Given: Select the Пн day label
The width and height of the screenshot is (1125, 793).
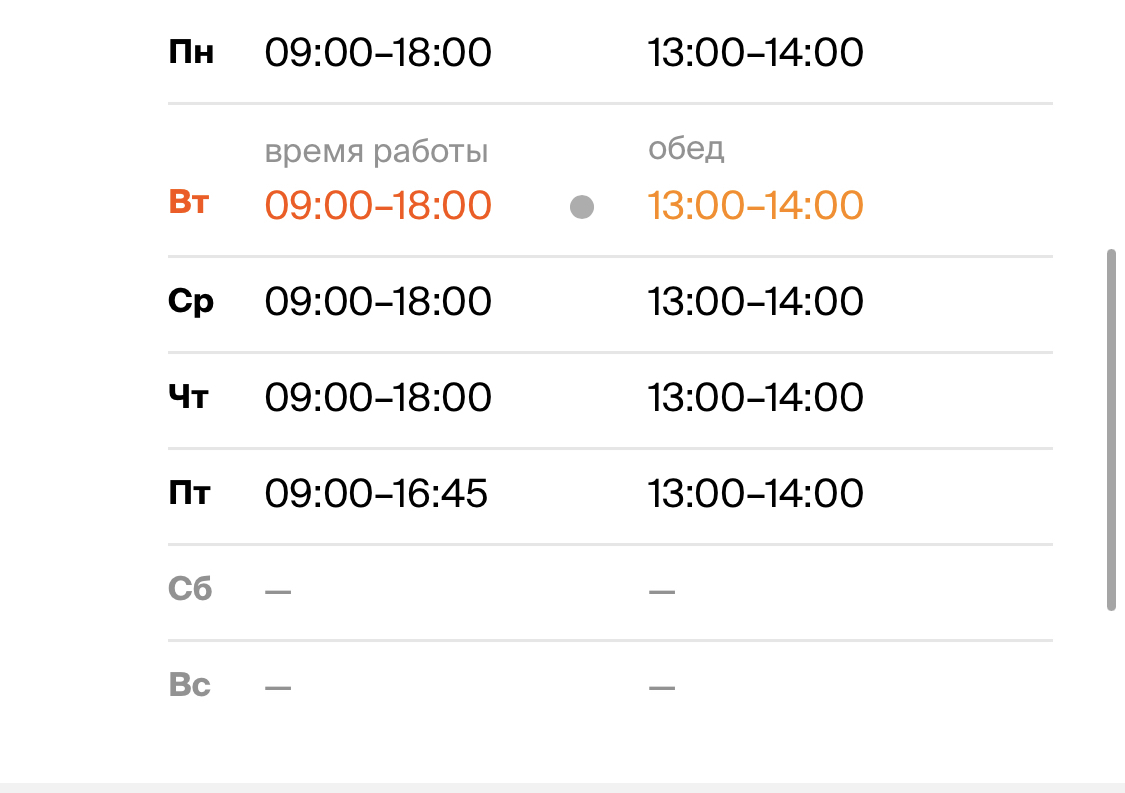Looking at the screenshot, I should point(191,52).
